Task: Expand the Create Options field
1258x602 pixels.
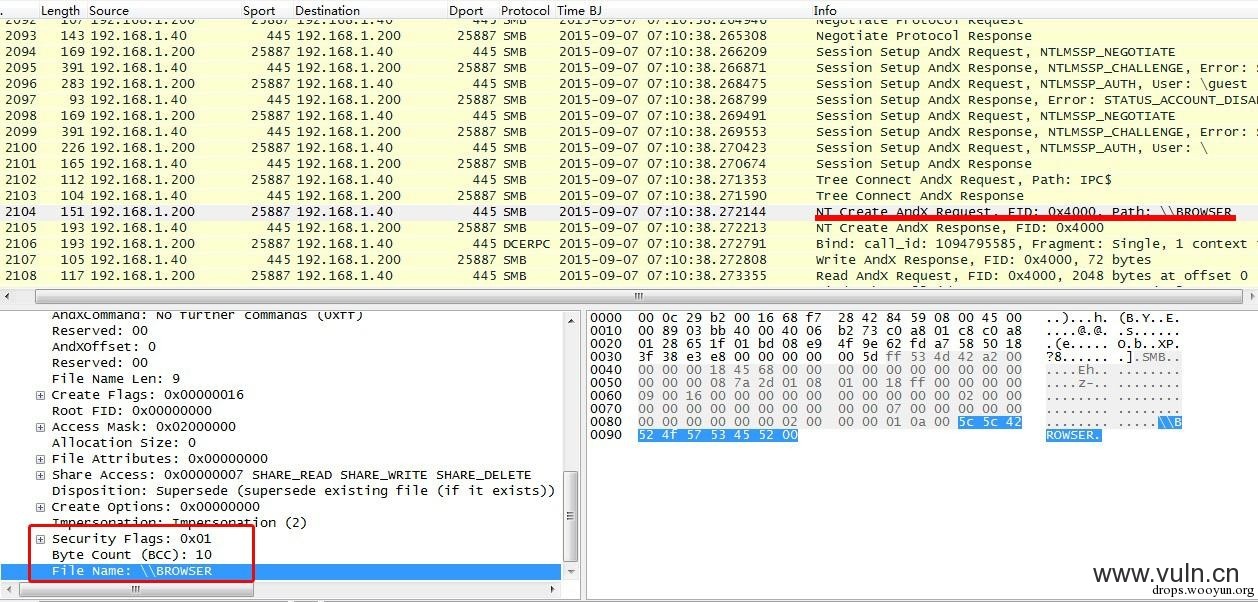Action: click(41, 507)
